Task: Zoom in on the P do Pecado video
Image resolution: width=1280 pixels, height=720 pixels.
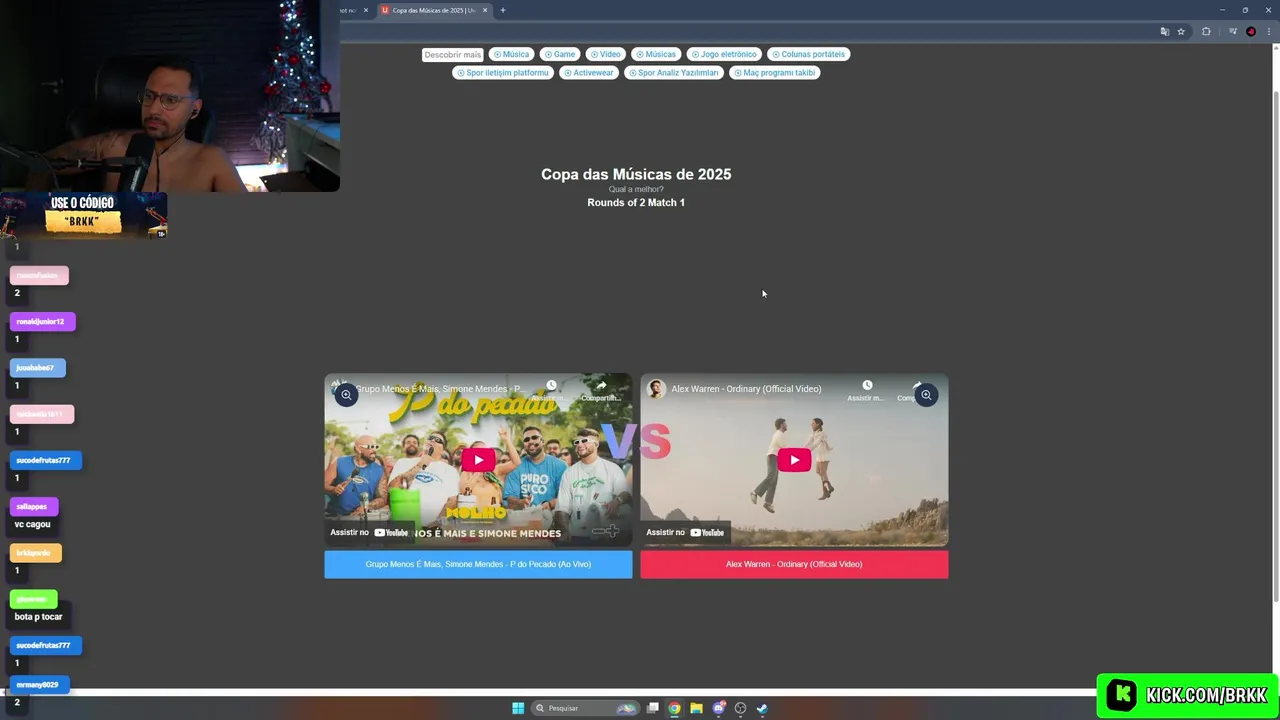Action: (346, 395)
